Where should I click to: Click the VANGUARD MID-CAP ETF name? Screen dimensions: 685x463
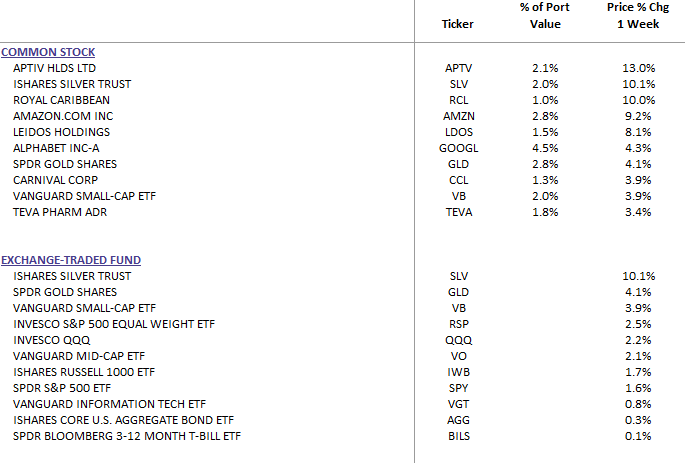point(79,356)
